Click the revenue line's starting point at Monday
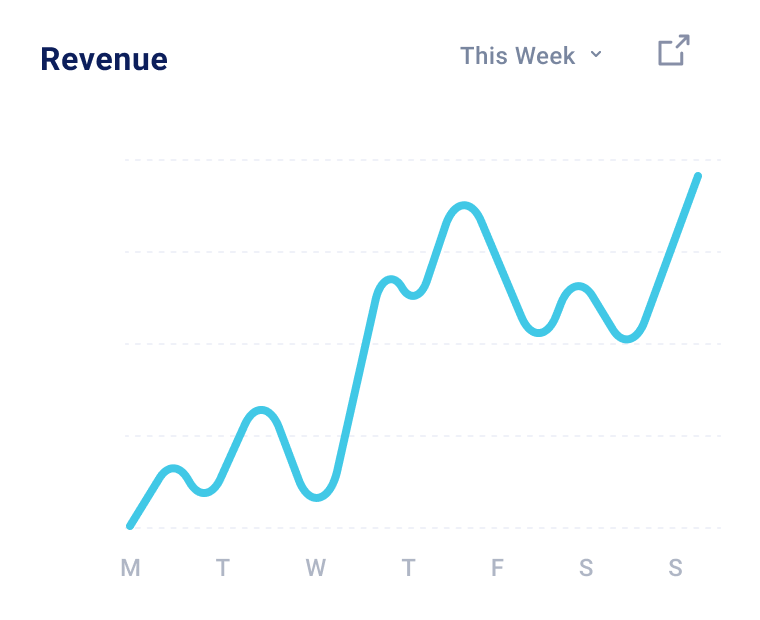This screenshot has width=760, height=620. coord(131,524)
